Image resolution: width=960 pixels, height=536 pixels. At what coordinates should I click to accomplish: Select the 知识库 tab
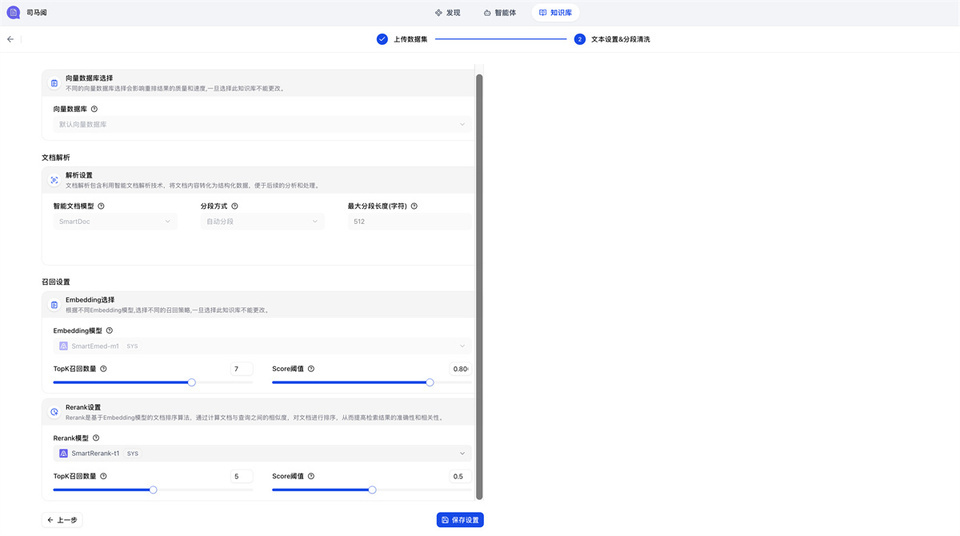click(x=555, y=13)
